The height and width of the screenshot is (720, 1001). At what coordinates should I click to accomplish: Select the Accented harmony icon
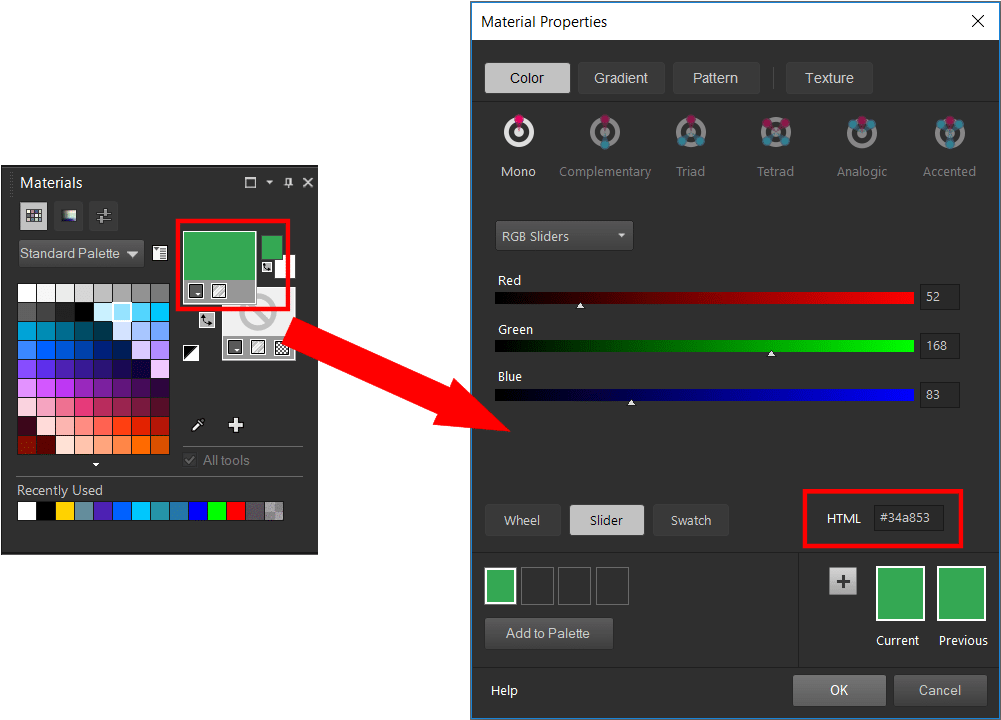point(948,131)
